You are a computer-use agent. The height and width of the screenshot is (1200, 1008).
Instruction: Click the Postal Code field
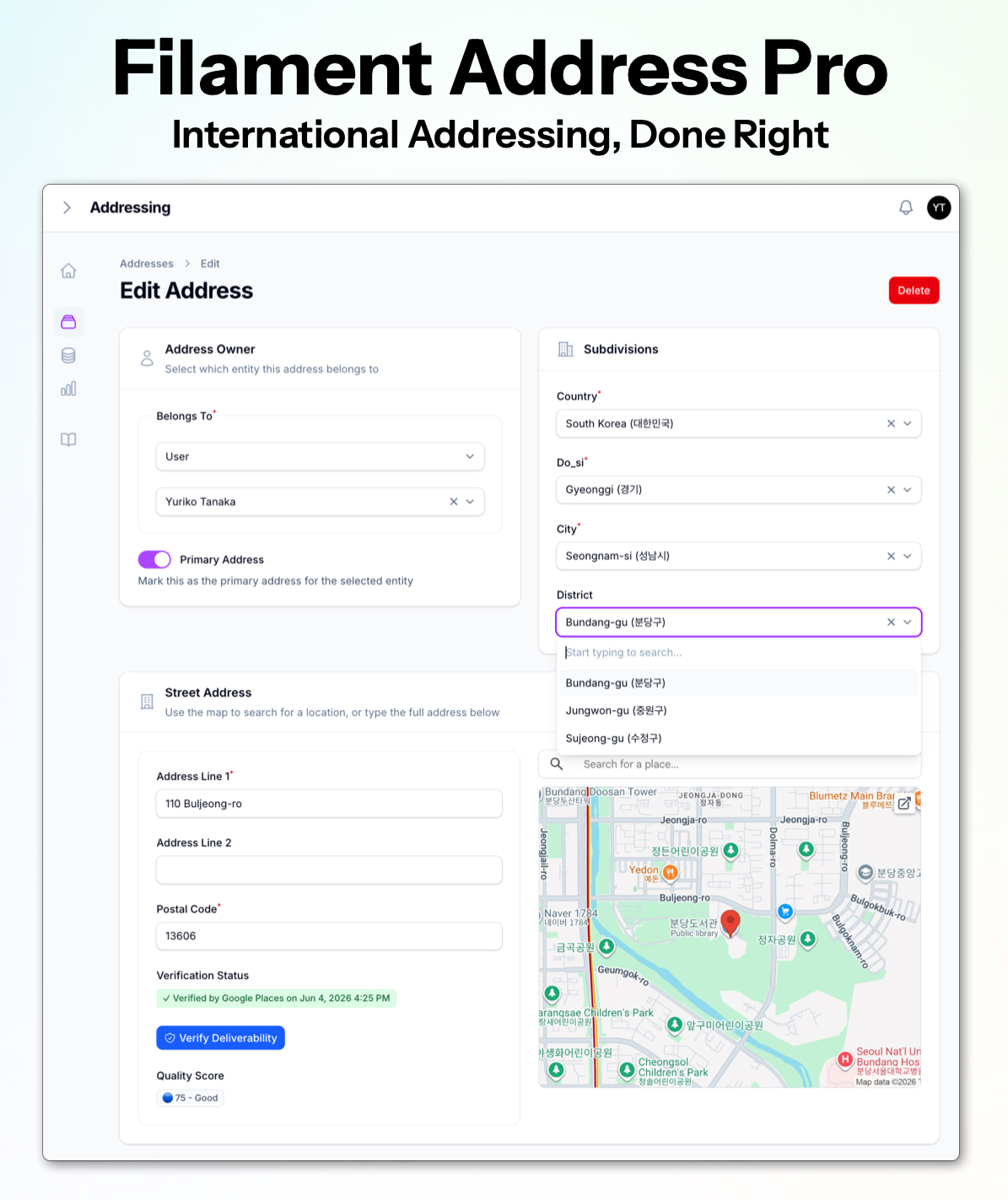click(x=329, y=936)
